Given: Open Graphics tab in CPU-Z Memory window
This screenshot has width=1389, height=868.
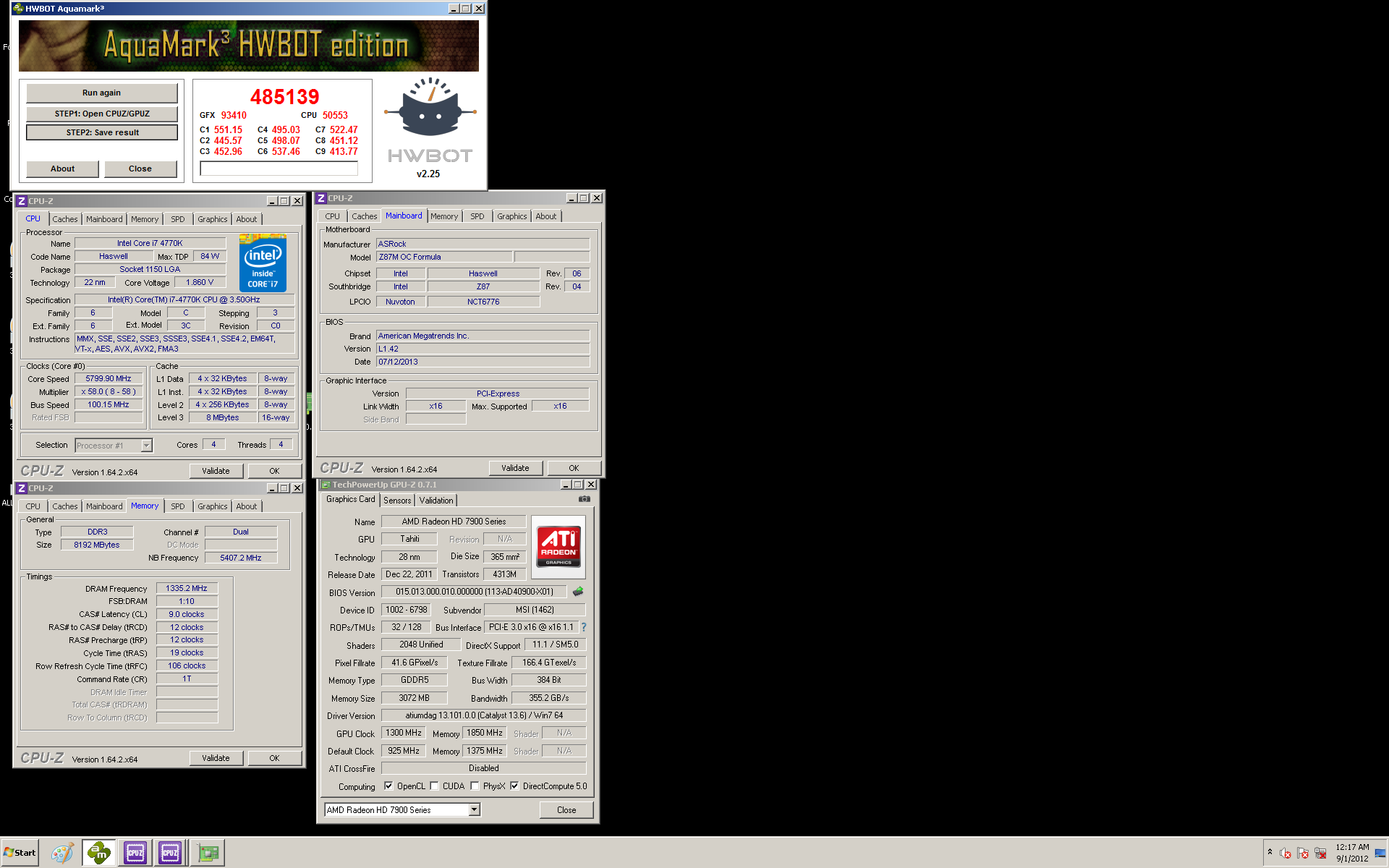Looking at the screenshot, I should (213, 506).
